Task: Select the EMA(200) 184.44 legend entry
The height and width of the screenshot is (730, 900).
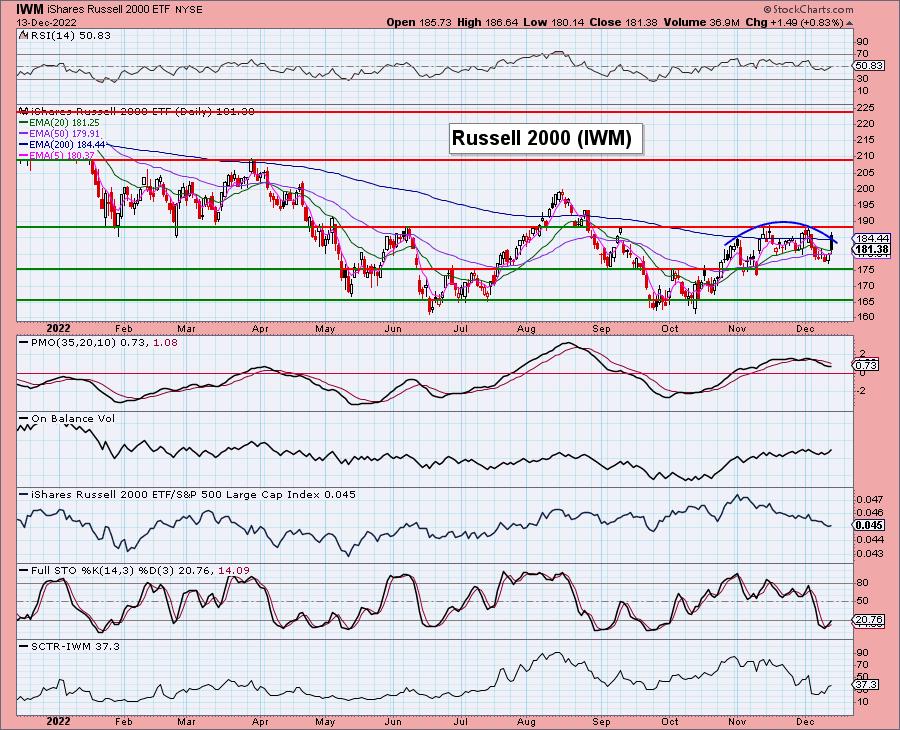Action: tap(63, 145)
